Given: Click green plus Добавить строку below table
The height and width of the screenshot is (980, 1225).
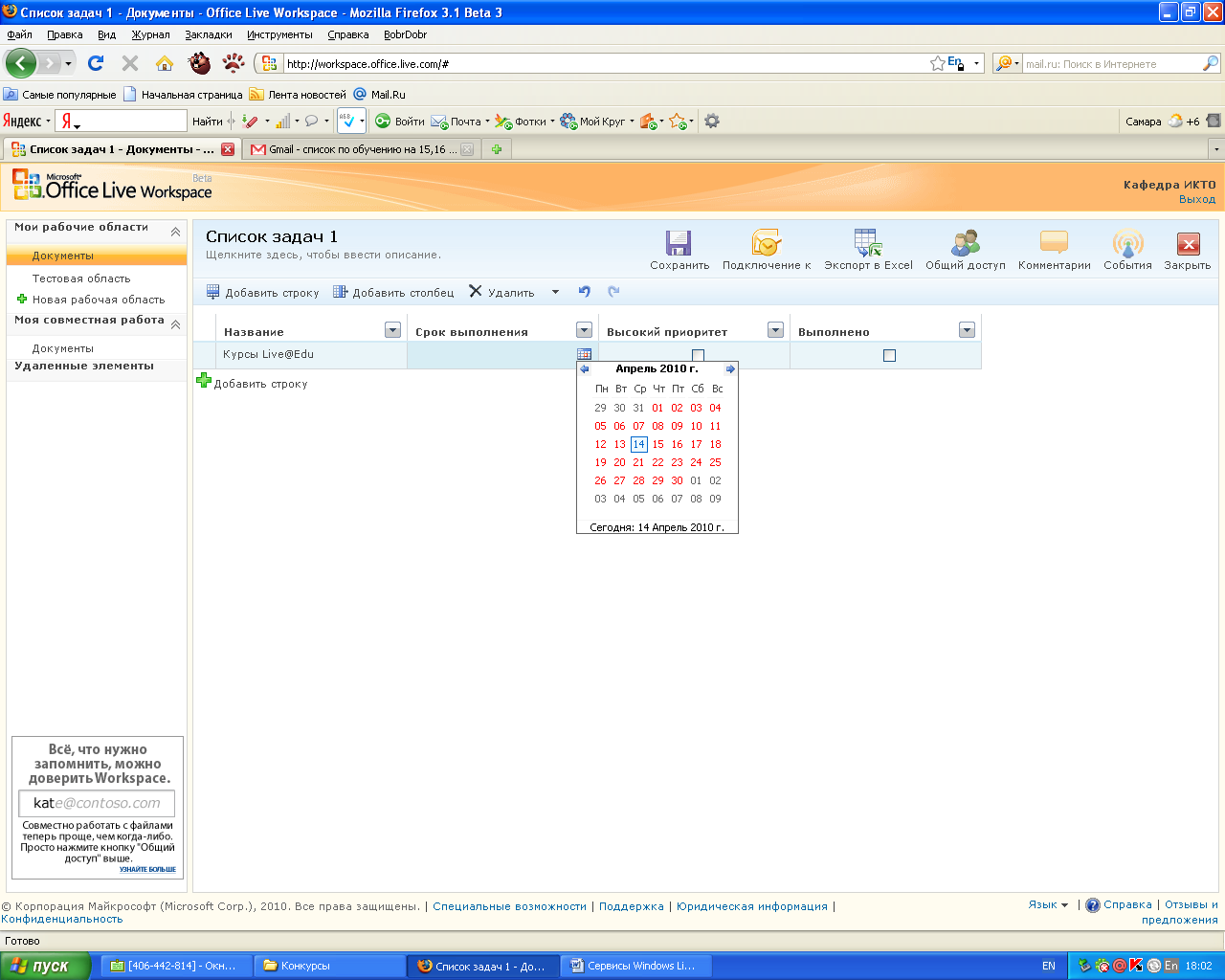Looking at the screenshot, I should pyautogui.click(x=204, y=381).
